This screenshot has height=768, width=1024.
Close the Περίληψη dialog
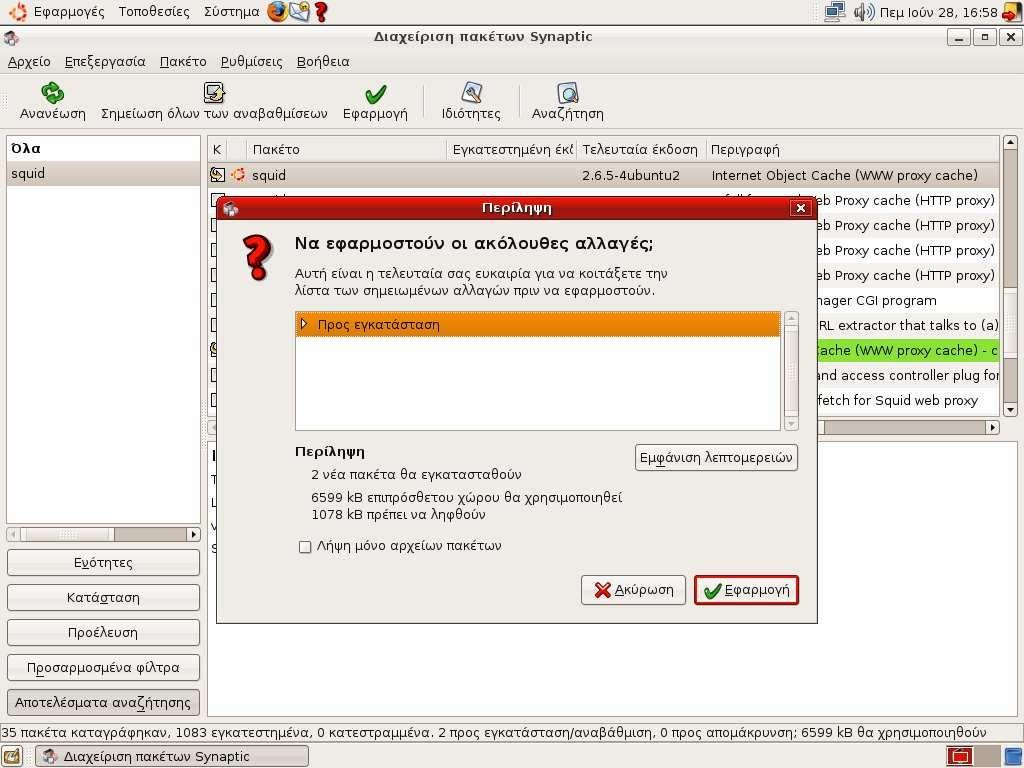800,208
